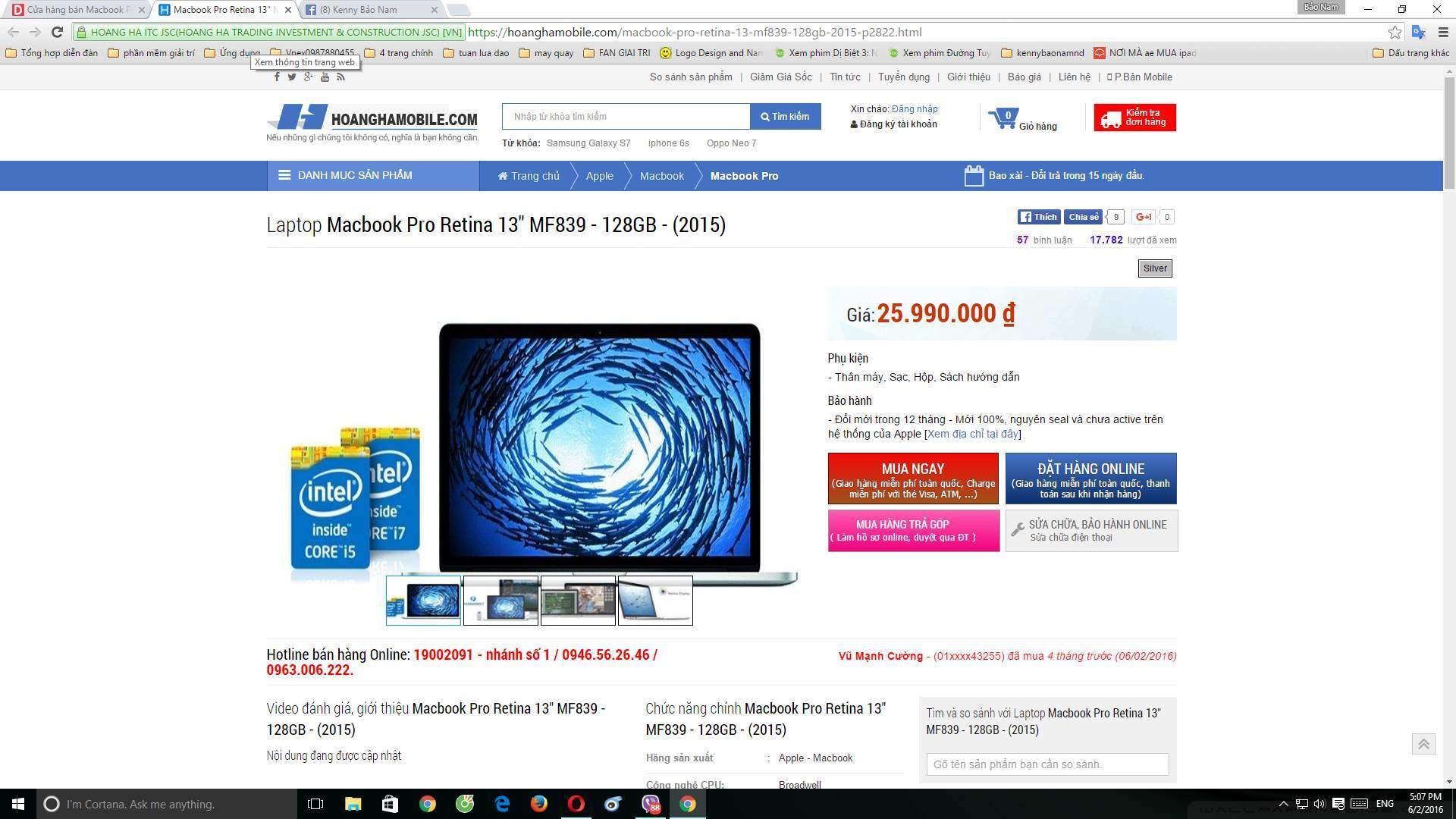The height and width of the screenshot is (819, 1456).
Task: Switch to Cửa hàng bán Macbook tab
Action: click(x=77, y=10)
